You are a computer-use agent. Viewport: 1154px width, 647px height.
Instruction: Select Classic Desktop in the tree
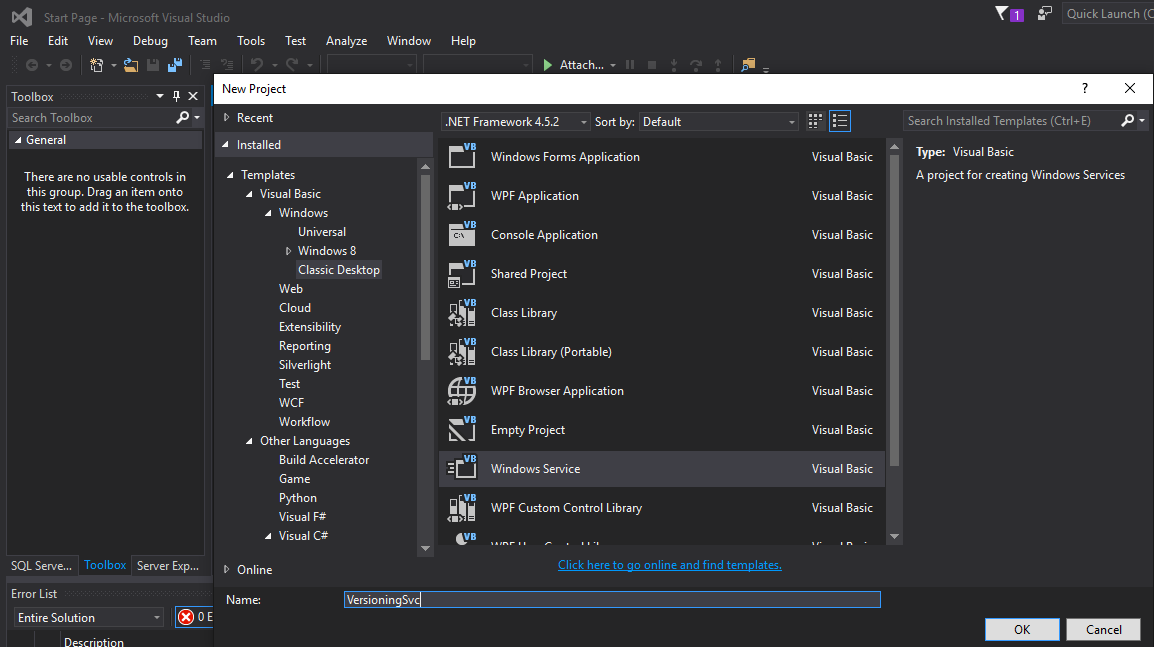(x=339, y=269)
